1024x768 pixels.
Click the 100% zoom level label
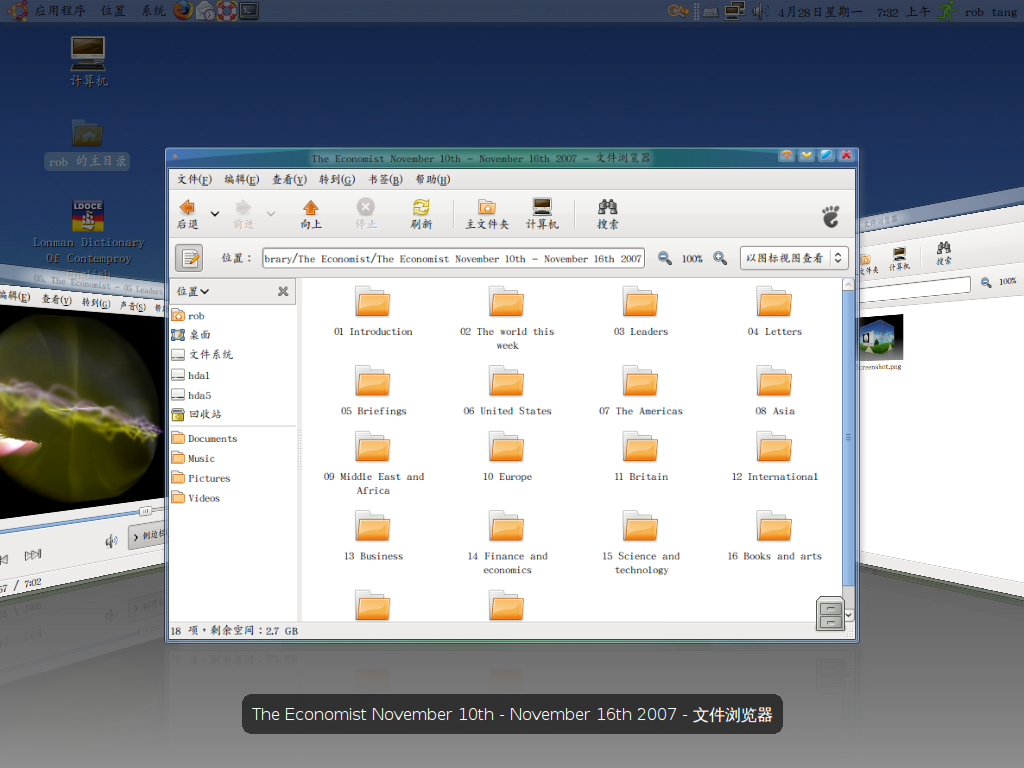pos(692,259)
